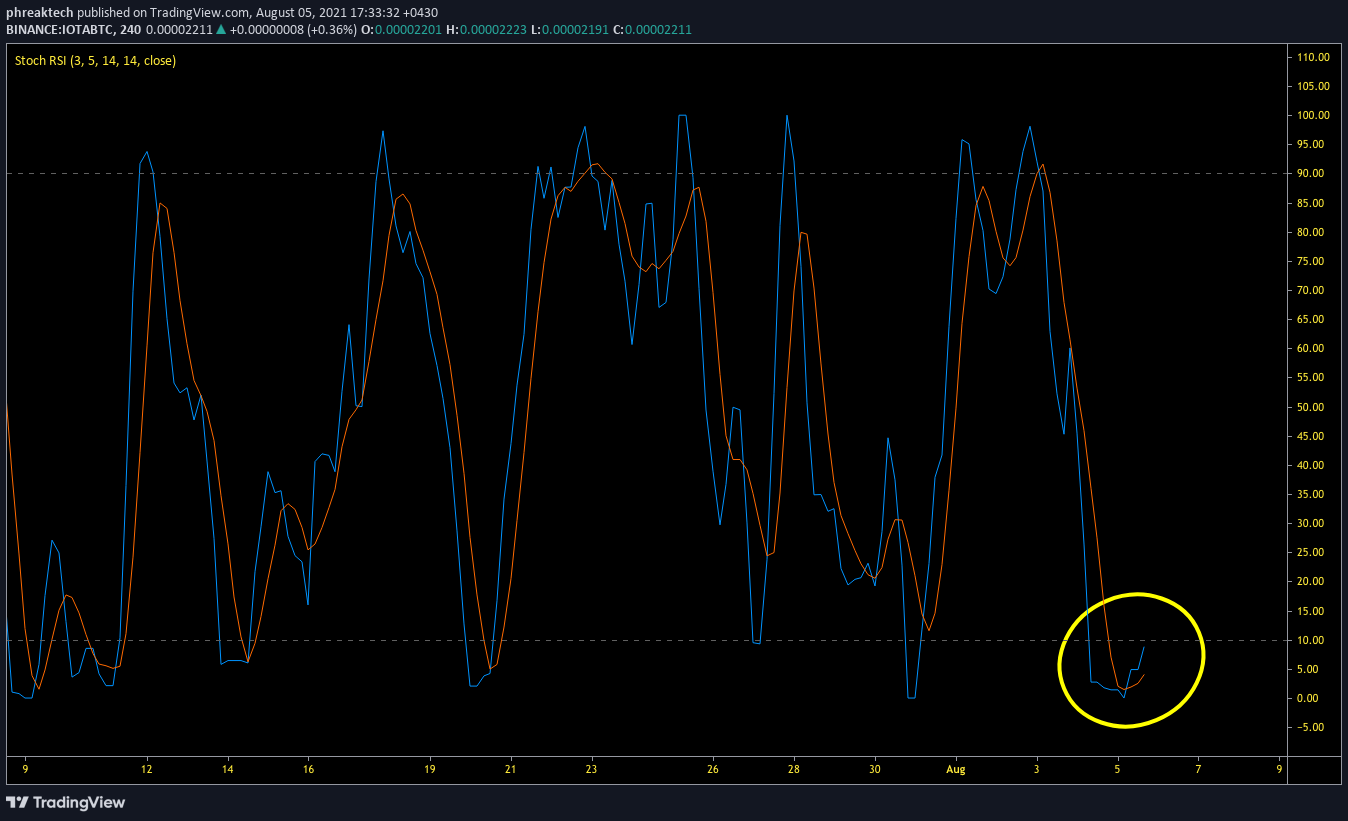Click the 85.00 price axis label
The width and height of the screenshot is (1348, 821).
tap(1312, 203)
